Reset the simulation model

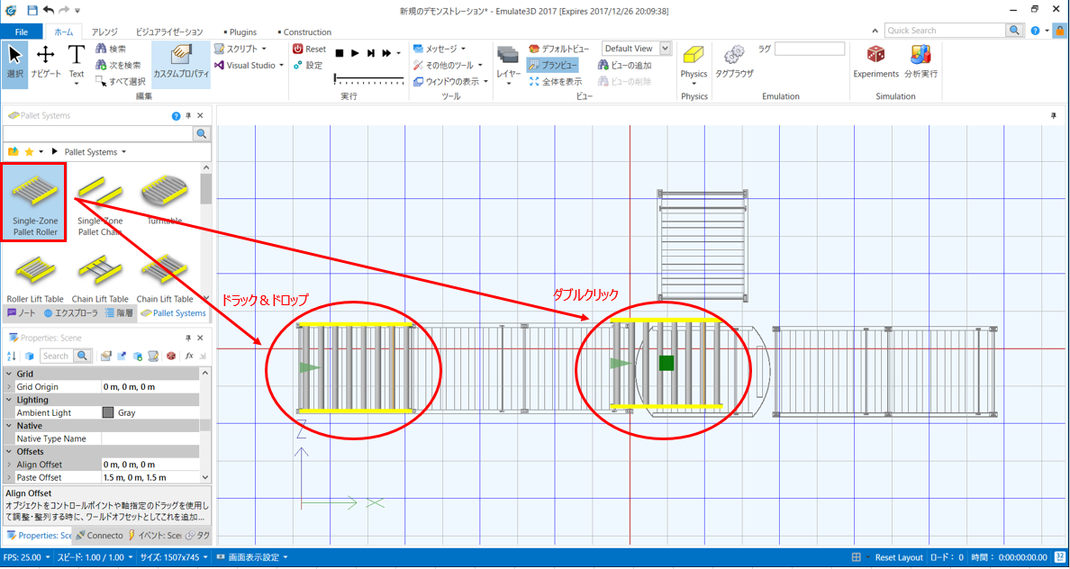[x=309, y=49]
